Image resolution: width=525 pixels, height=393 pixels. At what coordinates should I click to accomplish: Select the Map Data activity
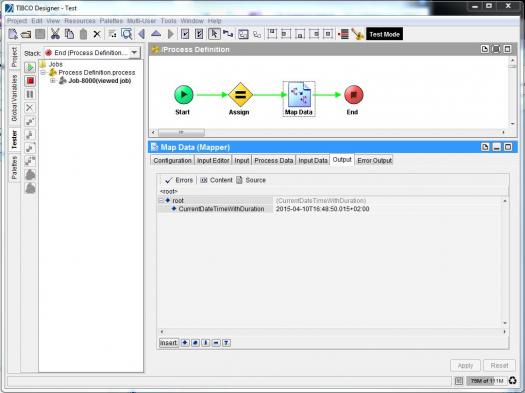[299, 99]
